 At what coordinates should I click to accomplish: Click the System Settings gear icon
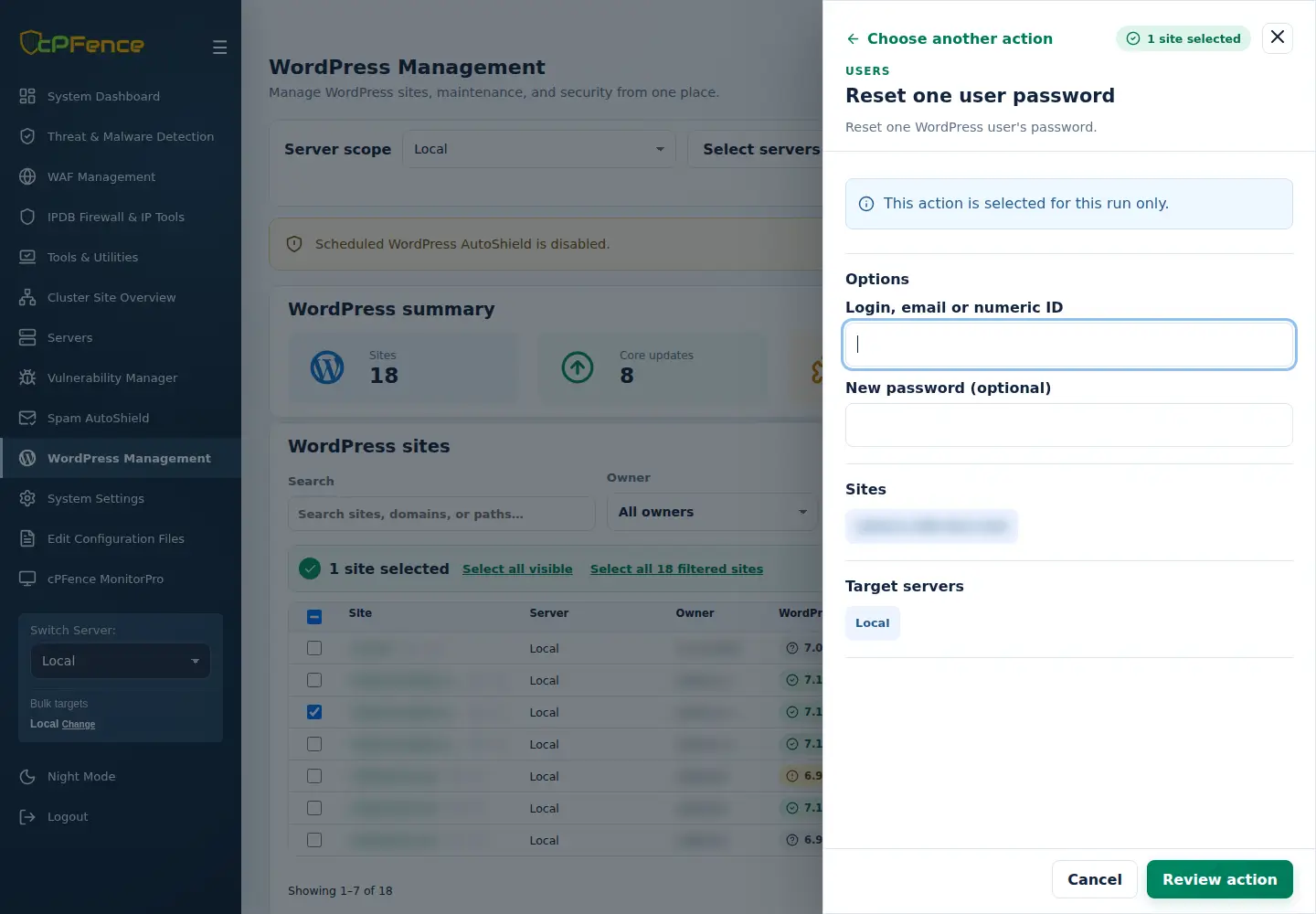27,498
